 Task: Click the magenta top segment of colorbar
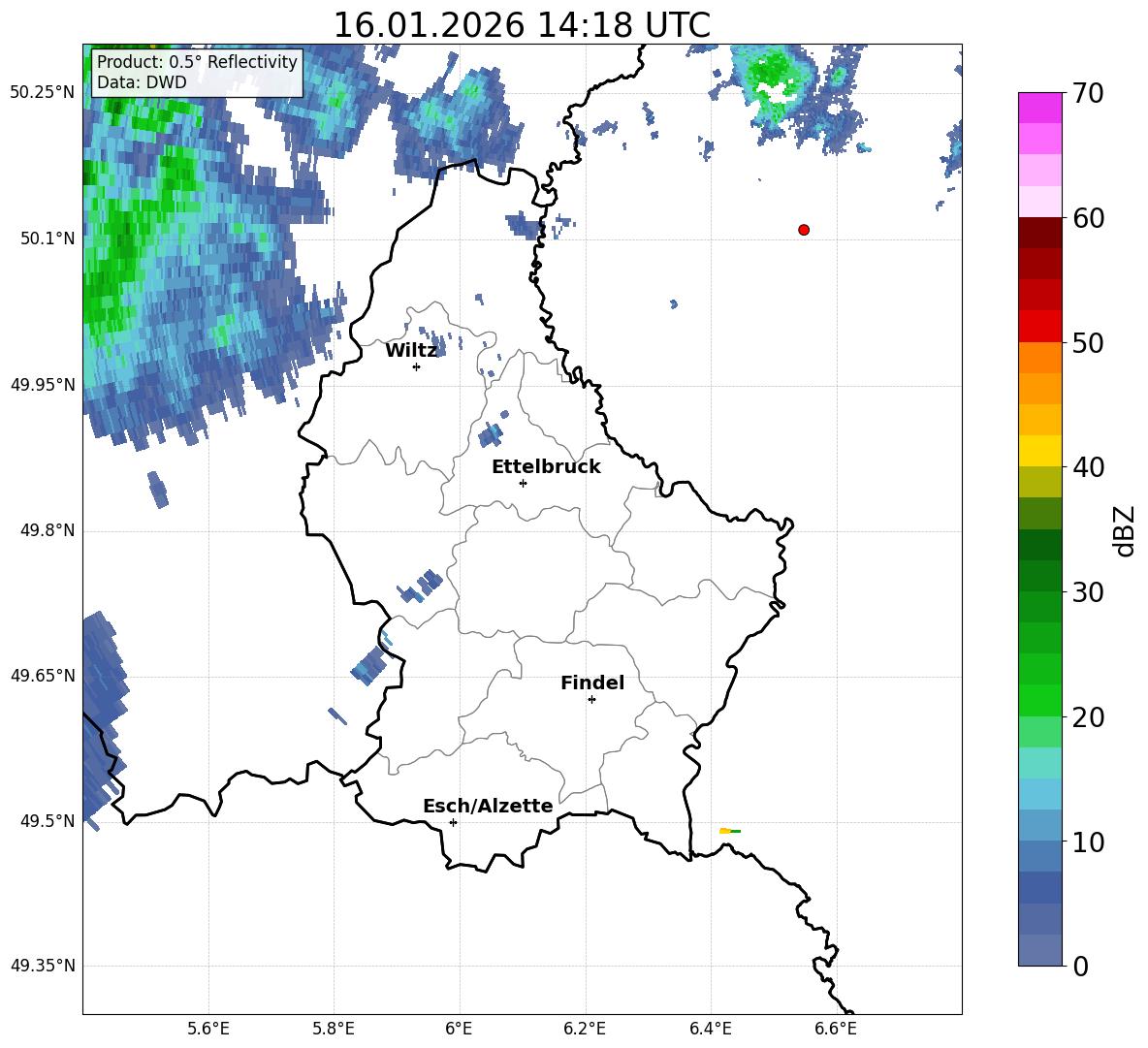pyautogui.click(x=1039, y=109)
